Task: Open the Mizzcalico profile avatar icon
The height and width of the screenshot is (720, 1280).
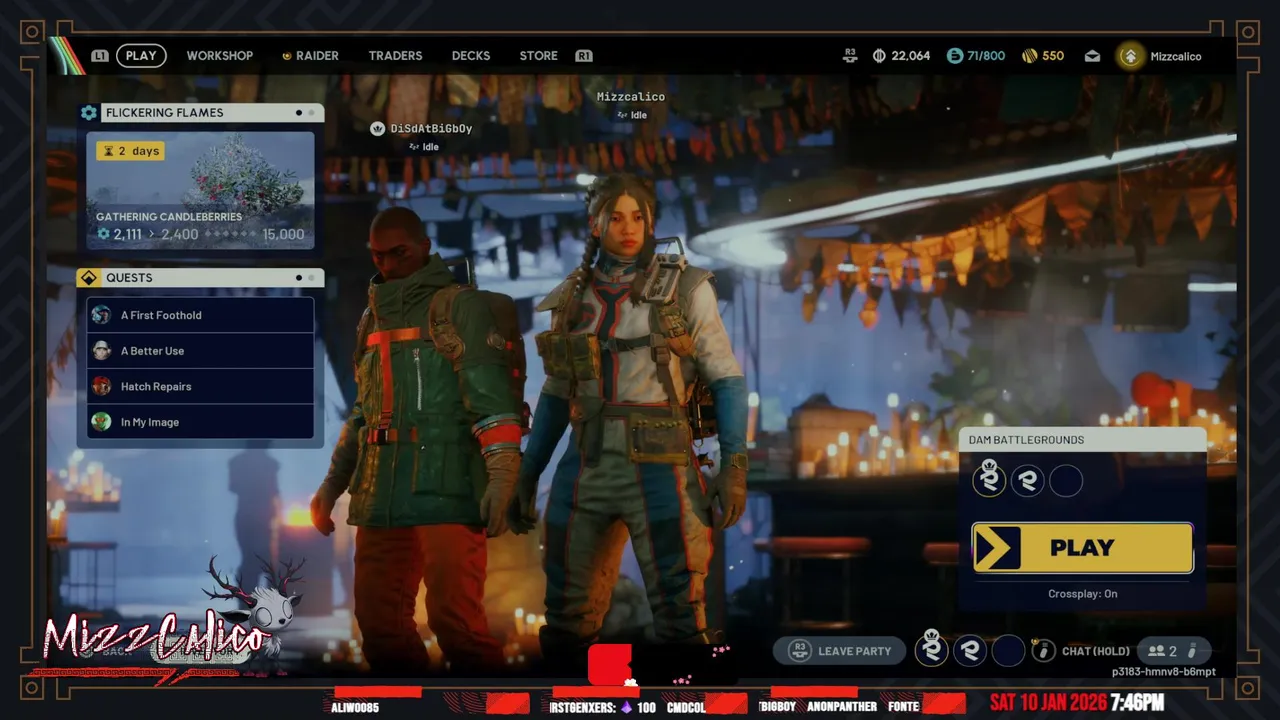Action: [x=1130, y=56]
